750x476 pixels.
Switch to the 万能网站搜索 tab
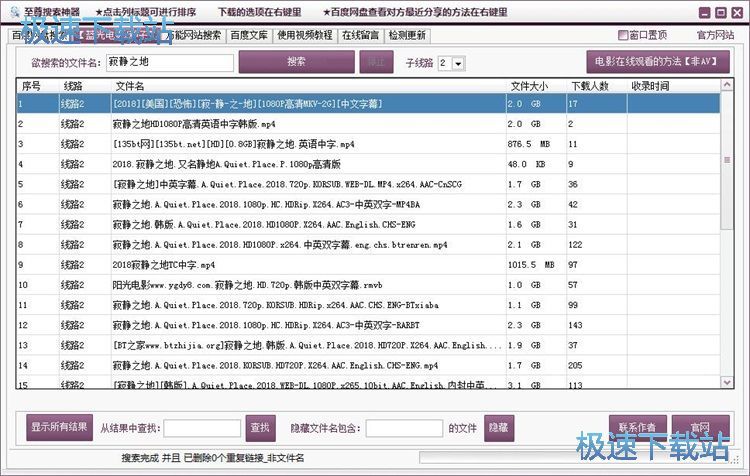194,35
